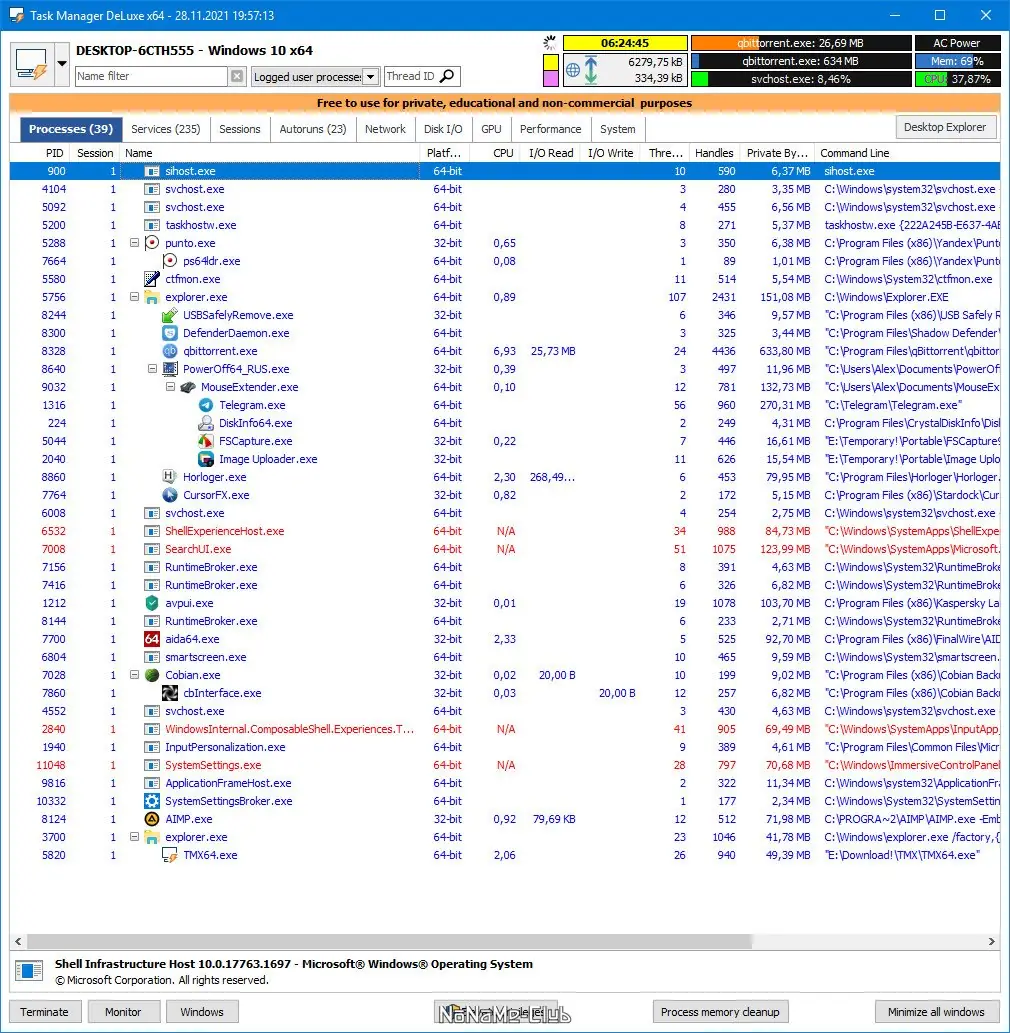Click the Telegram.exe paper plane icon
This screenshot has height=1033, width=1010.
pos(206,405)
